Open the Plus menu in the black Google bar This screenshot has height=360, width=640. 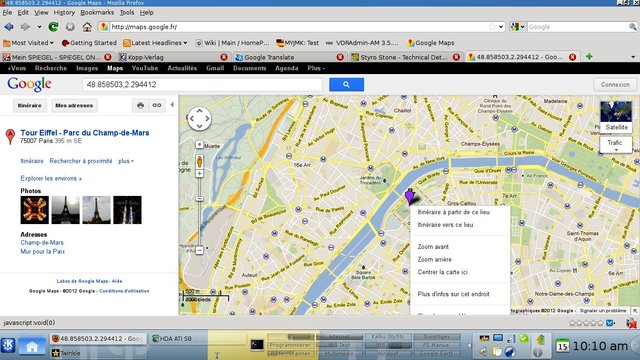(316, 68)
